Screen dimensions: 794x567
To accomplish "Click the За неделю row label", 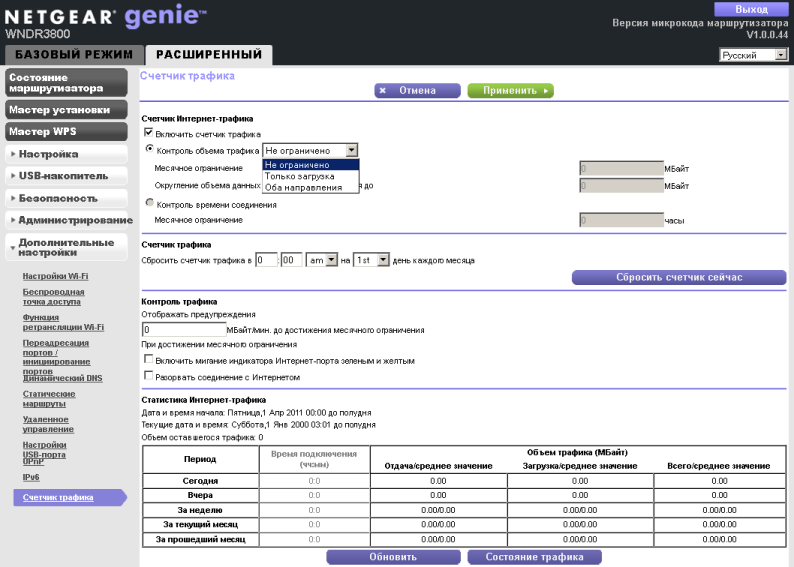I will point(200,510).
